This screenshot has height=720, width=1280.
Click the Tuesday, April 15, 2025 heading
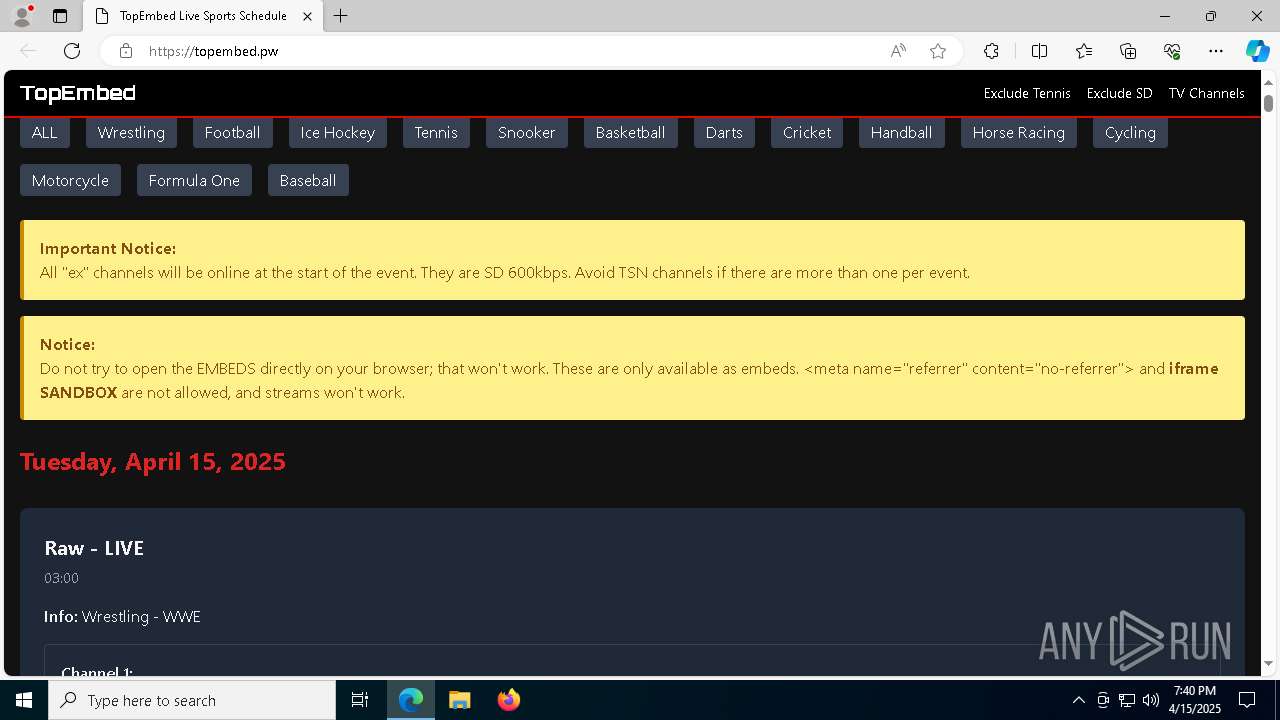(x=153, y=461)
